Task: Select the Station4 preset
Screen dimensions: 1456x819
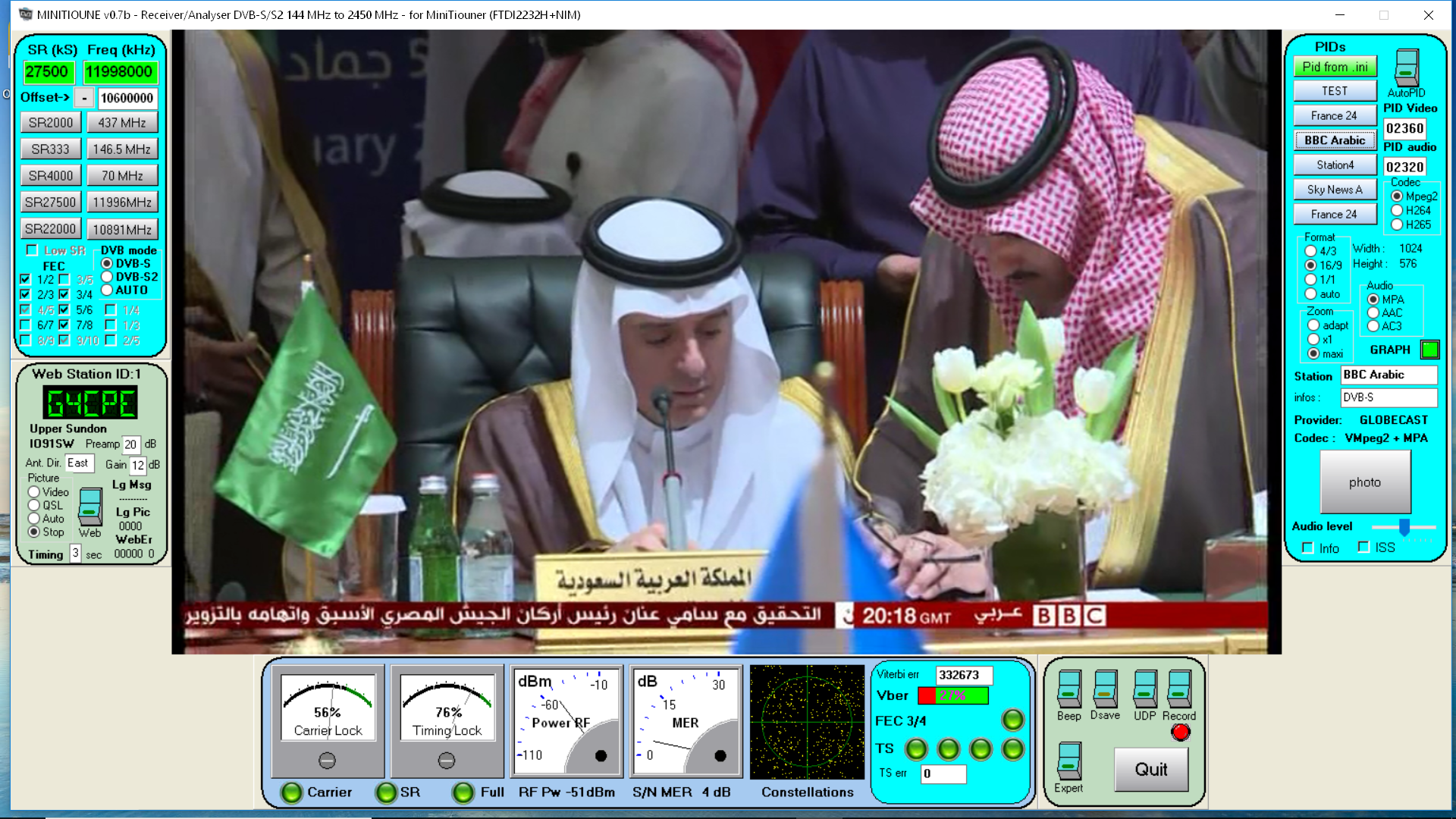Action: coord(1335,165)
